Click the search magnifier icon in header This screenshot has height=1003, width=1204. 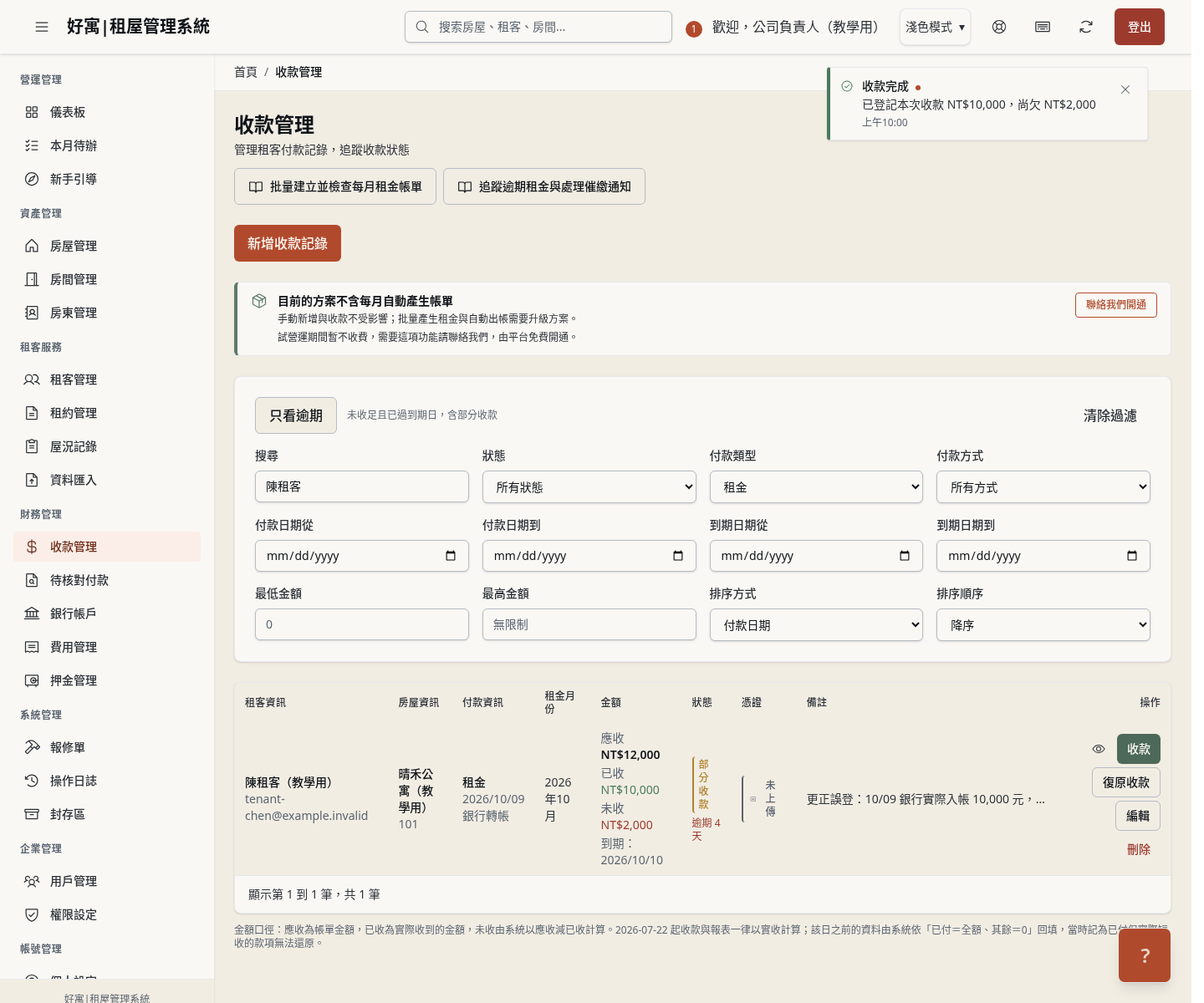tap(422, 27)
